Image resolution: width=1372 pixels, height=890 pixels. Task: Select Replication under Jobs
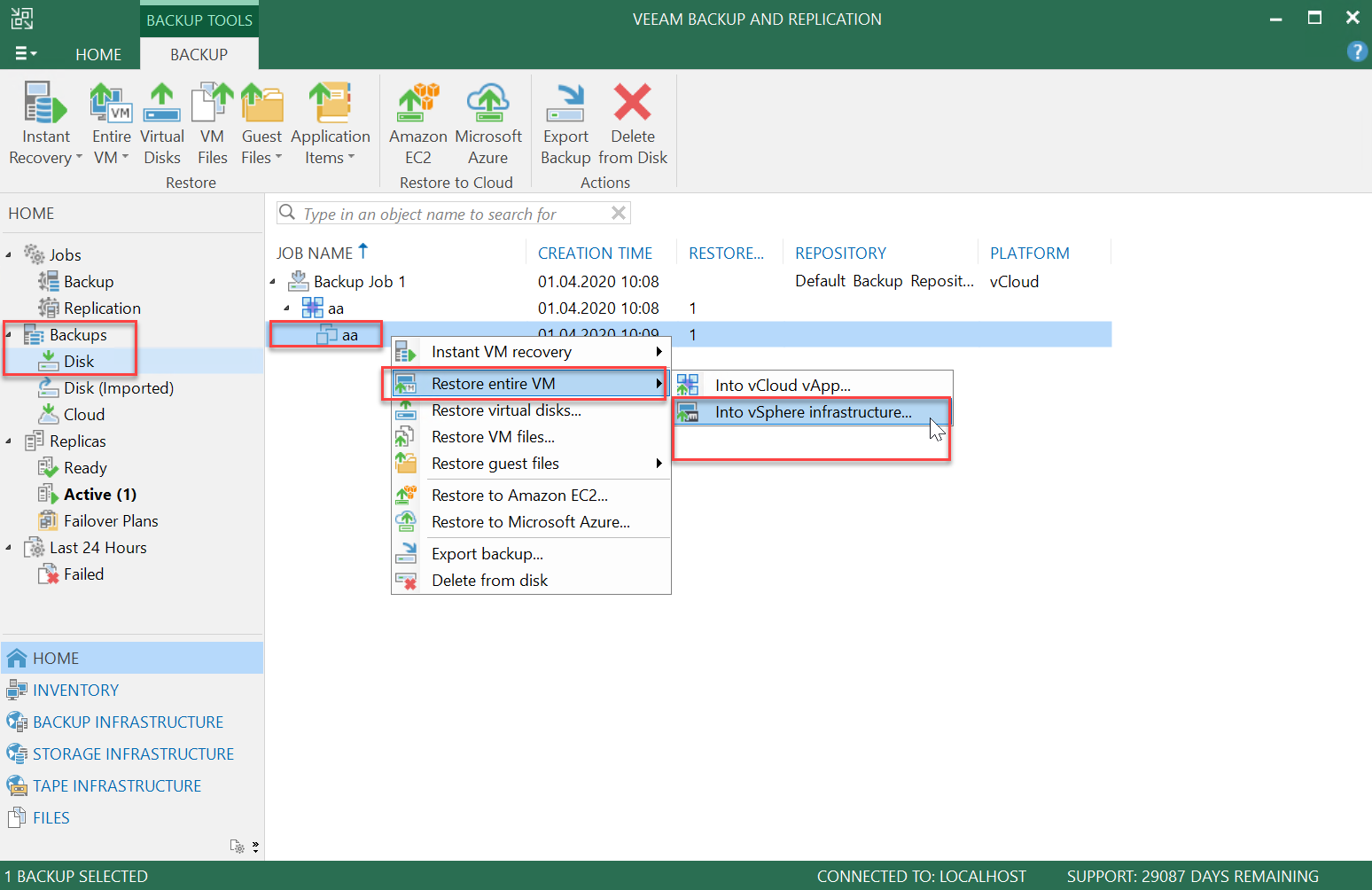point(90,308)
